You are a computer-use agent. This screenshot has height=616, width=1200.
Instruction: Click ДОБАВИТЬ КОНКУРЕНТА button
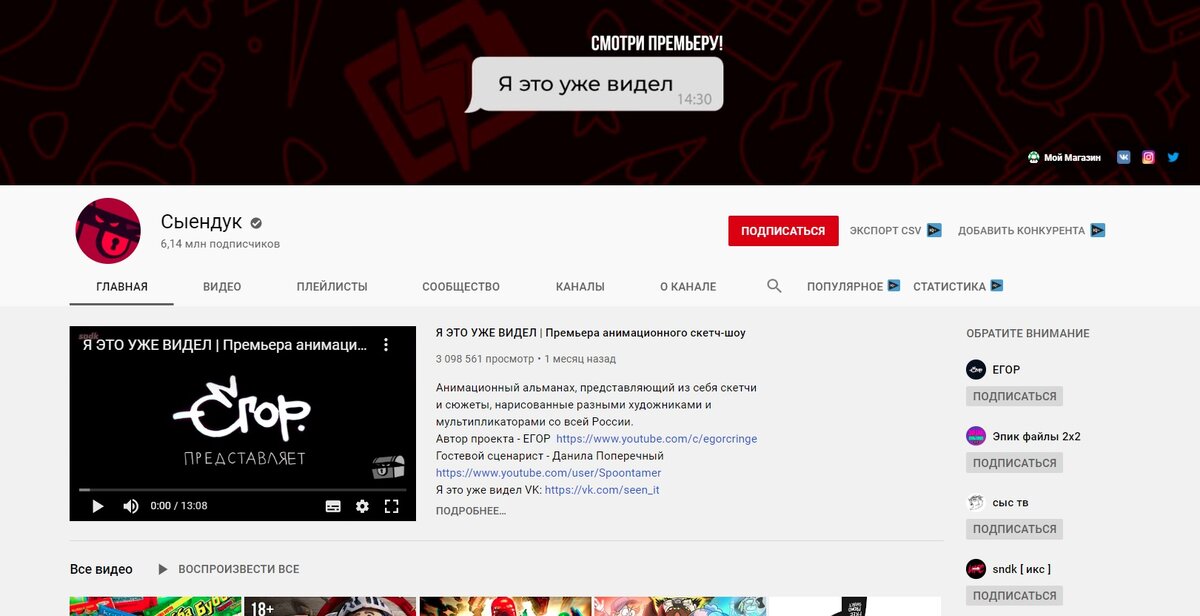[x=1031, y=230]
